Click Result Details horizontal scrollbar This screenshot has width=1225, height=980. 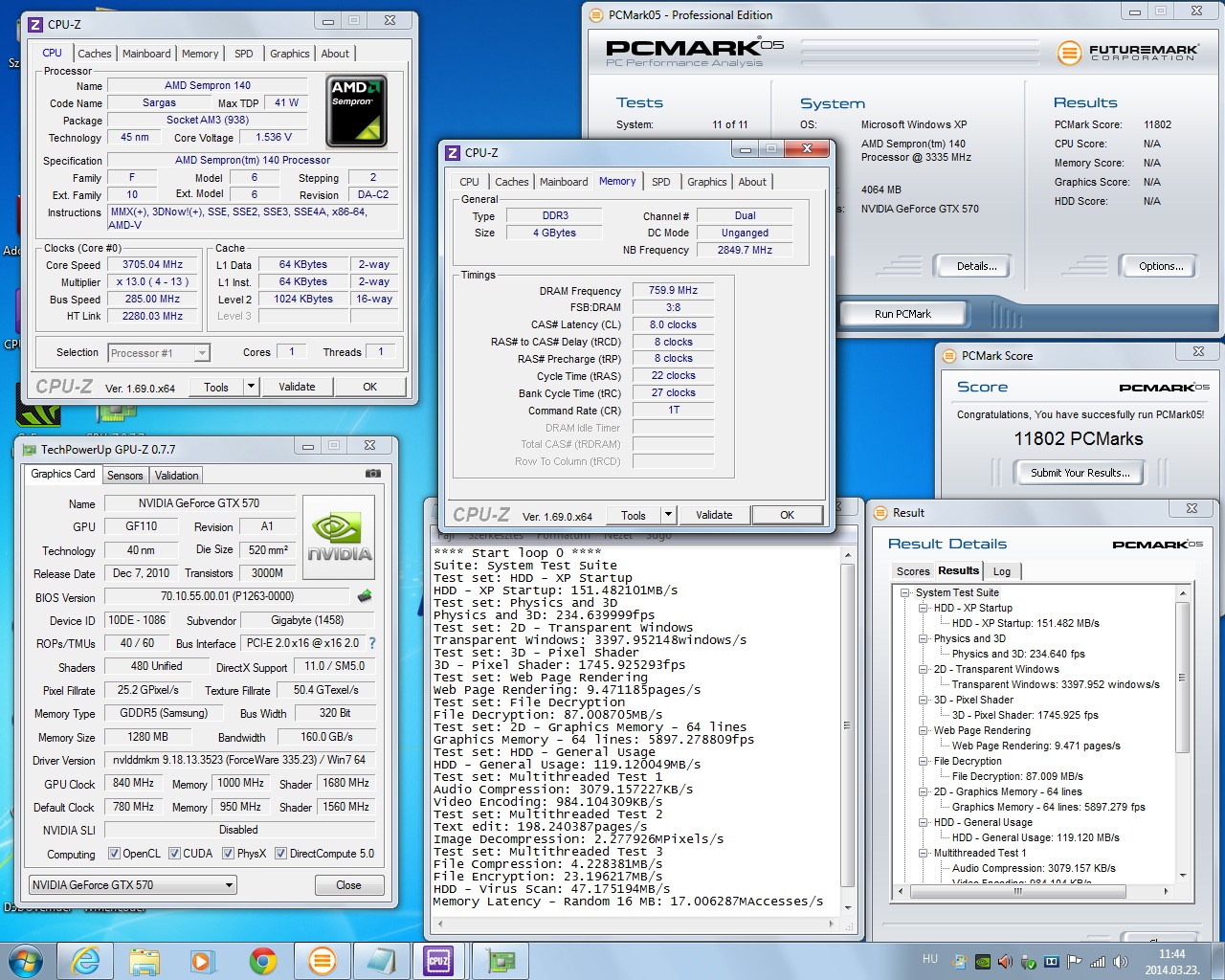(1032, 891)
